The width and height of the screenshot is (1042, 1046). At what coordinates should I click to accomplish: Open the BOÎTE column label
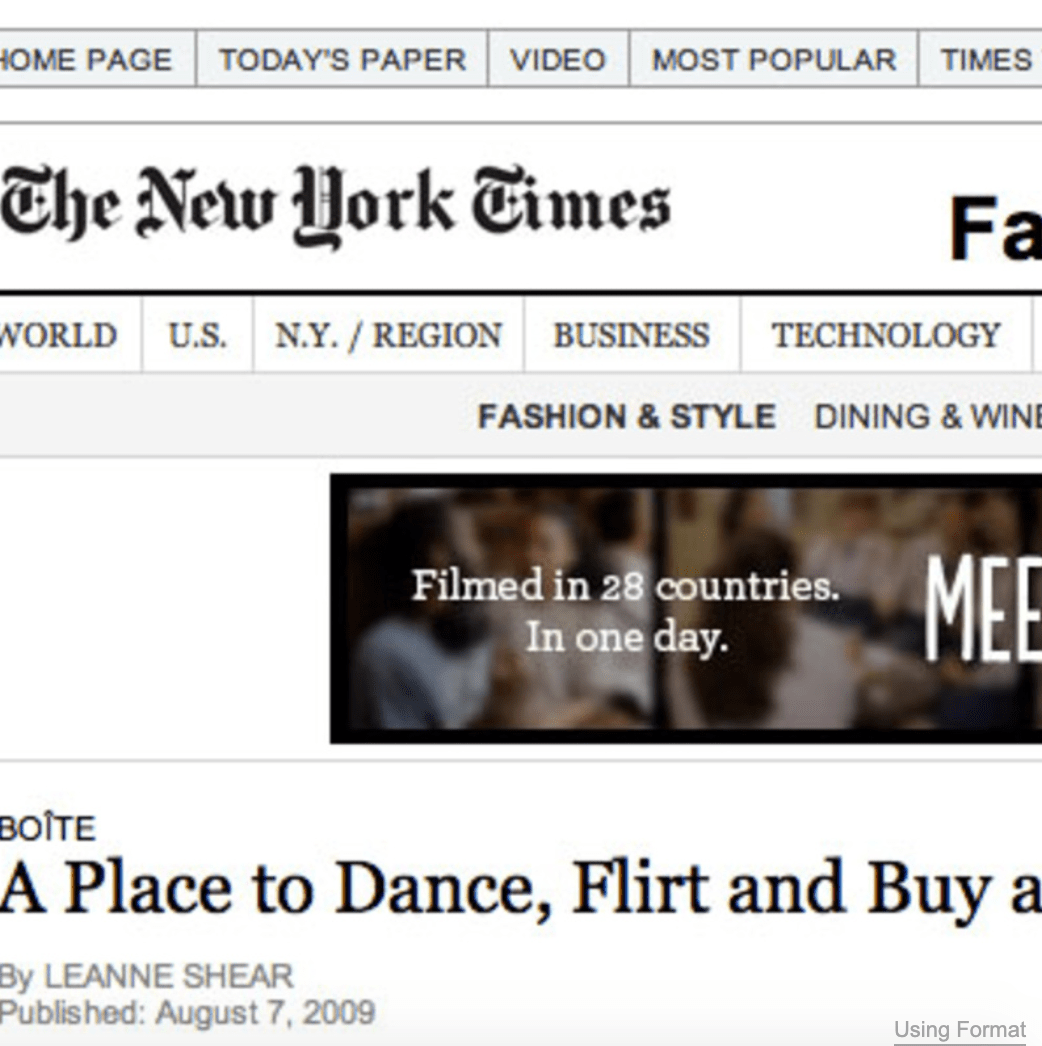(47, 828)
